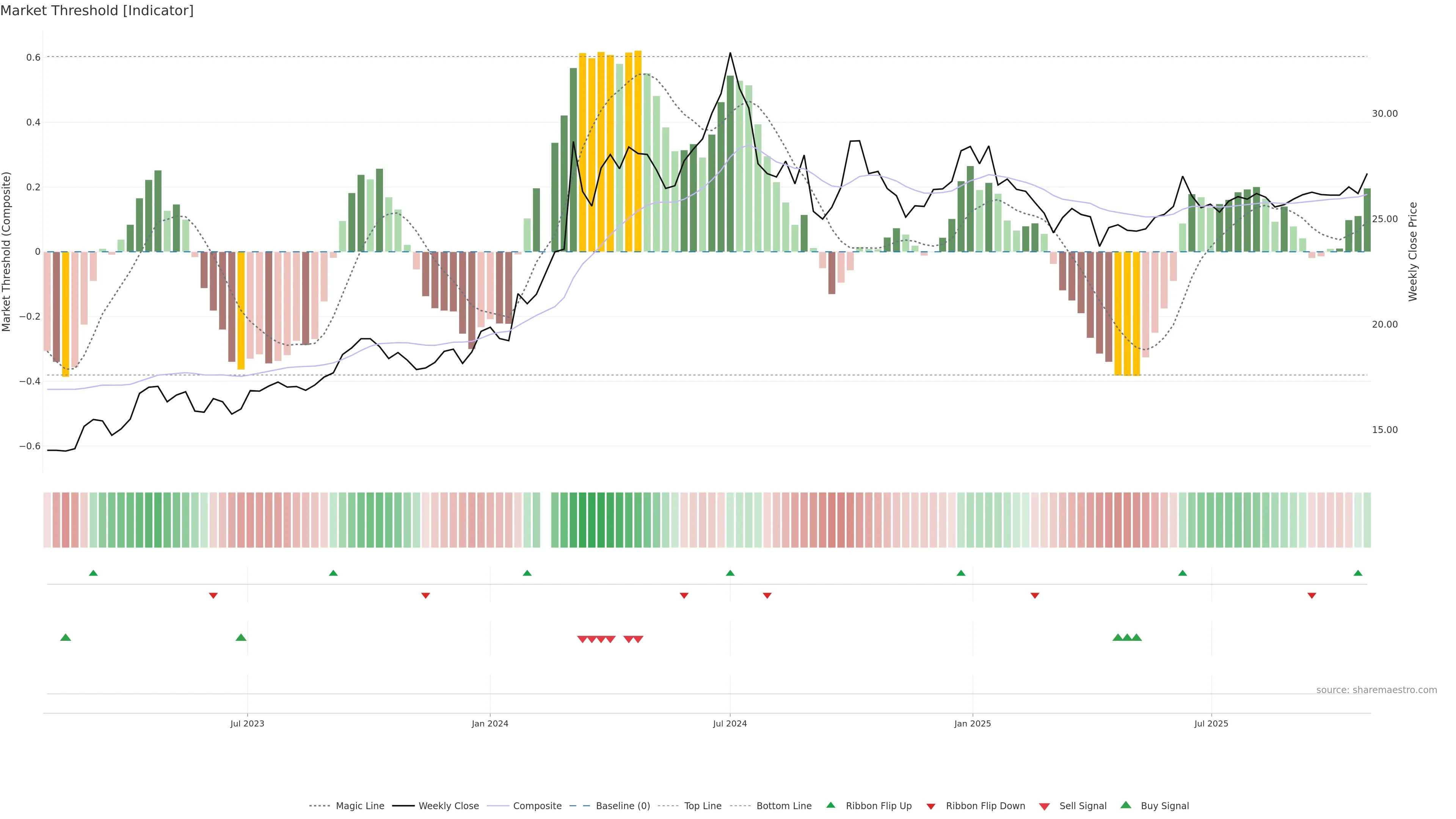
Task: Click the rightmost red ribbon flip down marker
Action: [x=1312, y=596]
